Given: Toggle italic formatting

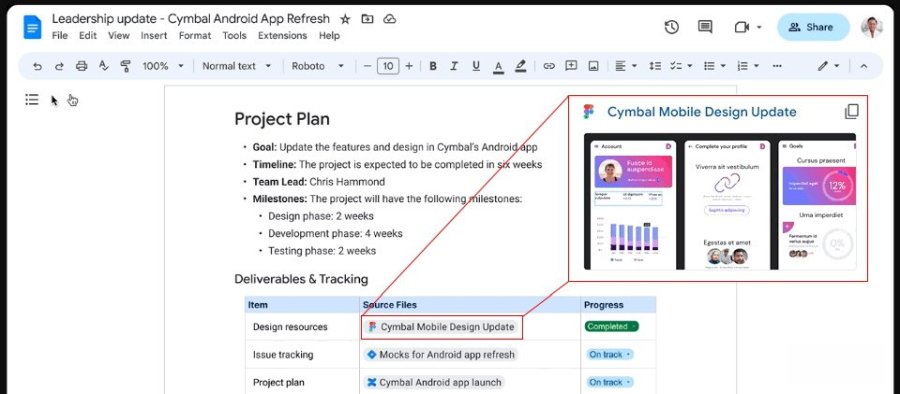Looking at the screenshot, I should tap(454, 66).
